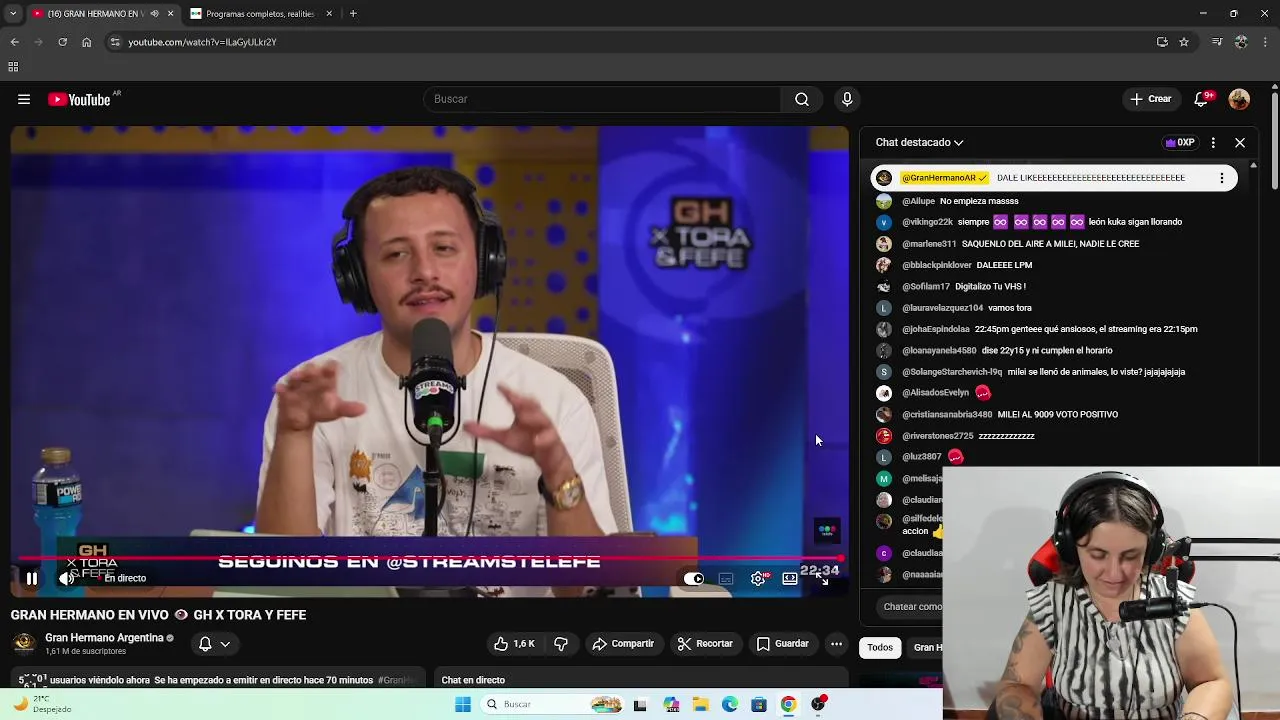This screenshot has width=1280, height=720.
Task: Seek on the red video progress bar
Action: tap(430, 559)
